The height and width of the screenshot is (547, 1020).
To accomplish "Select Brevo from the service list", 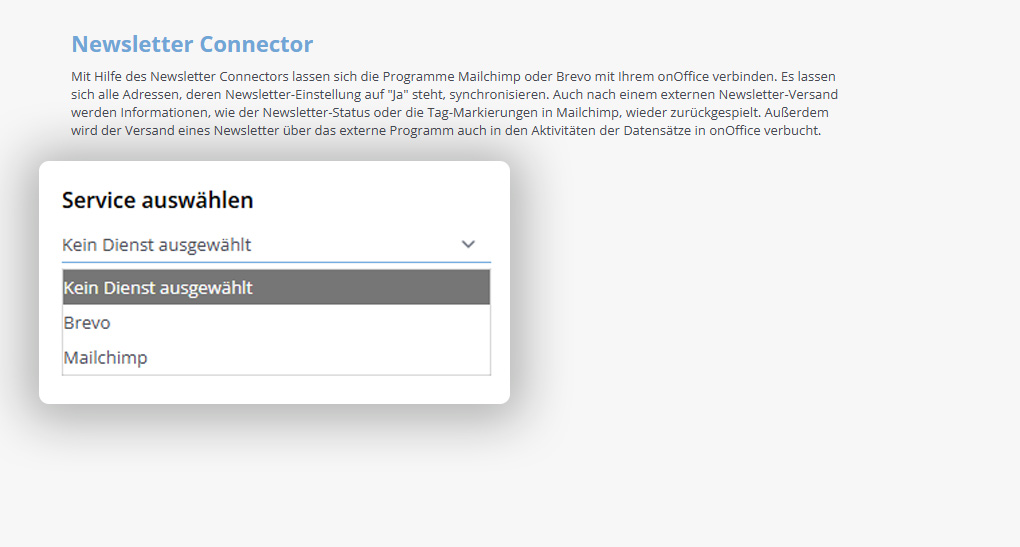I will pos(87,323).
